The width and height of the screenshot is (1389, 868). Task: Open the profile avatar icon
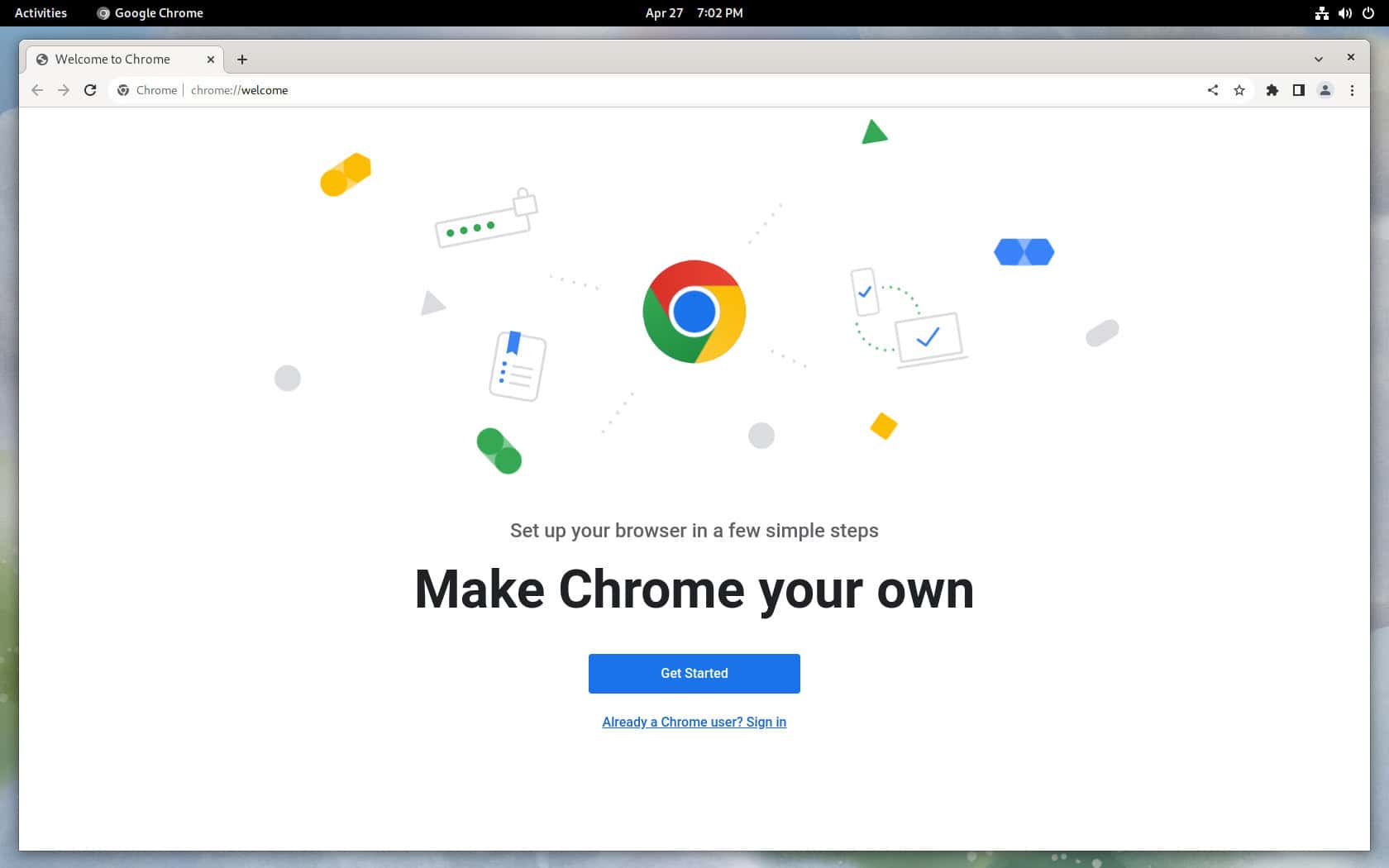[1325, 90]
